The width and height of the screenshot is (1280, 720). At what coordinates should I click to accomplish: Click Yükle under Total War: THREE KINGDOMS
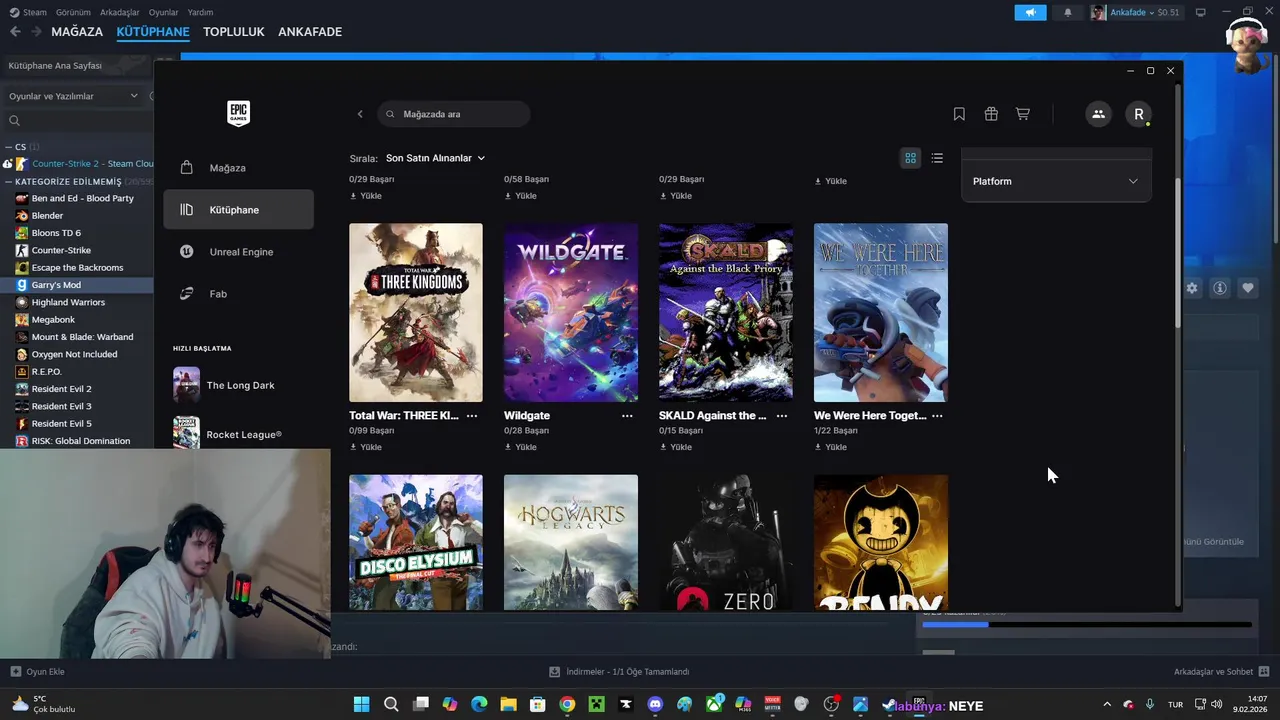(x=366, y=447)
